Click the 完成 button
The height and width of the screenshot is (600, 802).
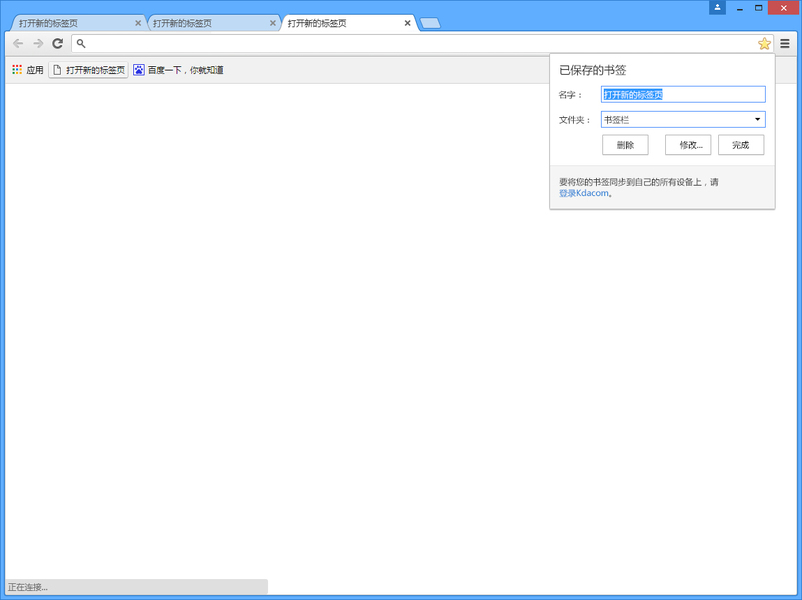point(741,145)
